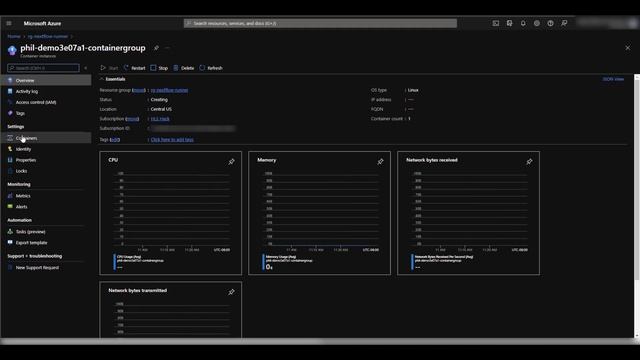Viewport: 640px width, 360px height.
Task: Open the more options ellipsis beside title
Action: (x=167, y=48)
